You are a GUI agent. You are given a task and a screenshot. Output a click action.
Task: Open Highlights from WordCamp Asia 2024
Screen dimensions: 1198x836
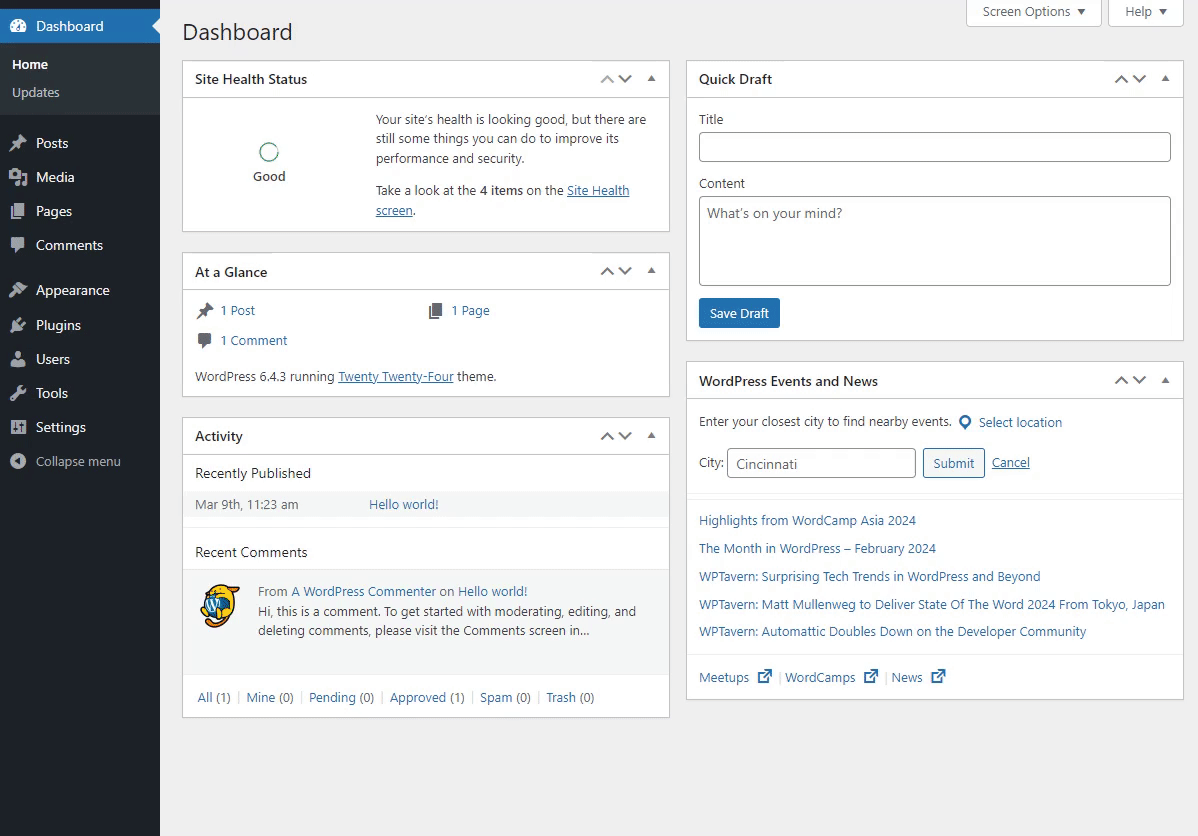point(807,520)
